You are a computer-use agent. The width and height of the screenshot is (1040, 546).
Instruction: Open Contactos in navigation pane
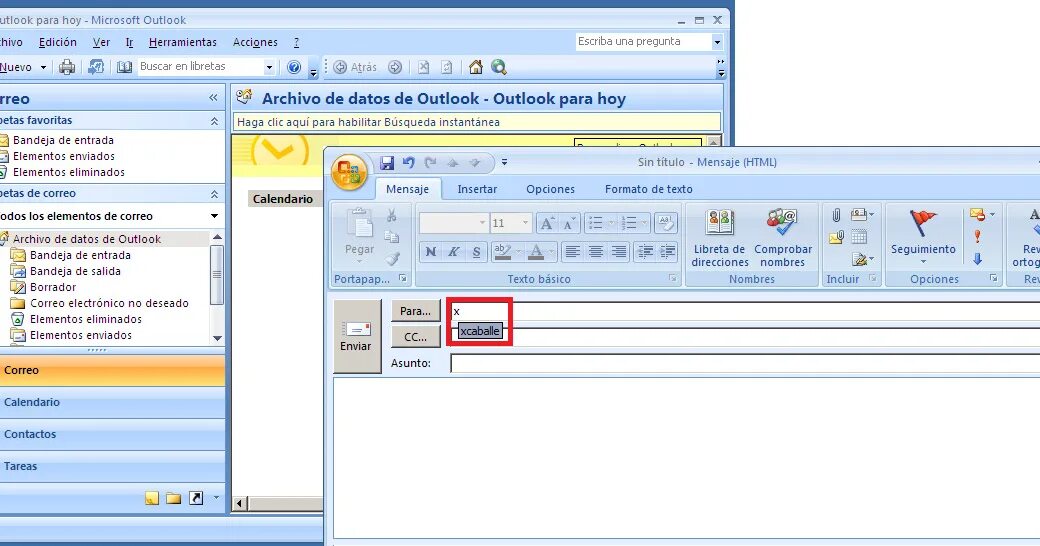click(112, 434)
